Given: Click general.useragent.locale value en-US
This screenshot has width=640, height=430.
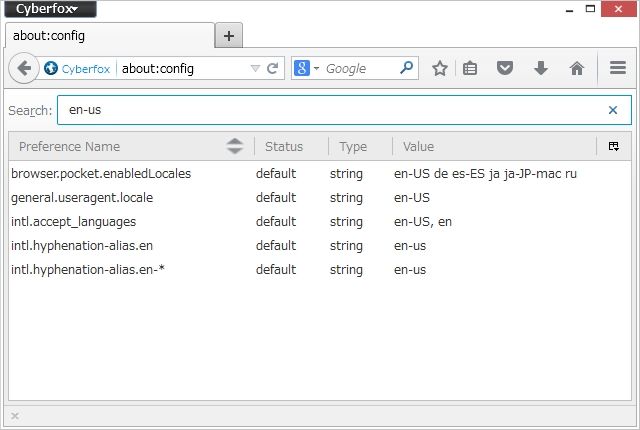Looking at the screenshot, I should coord(412,198).
